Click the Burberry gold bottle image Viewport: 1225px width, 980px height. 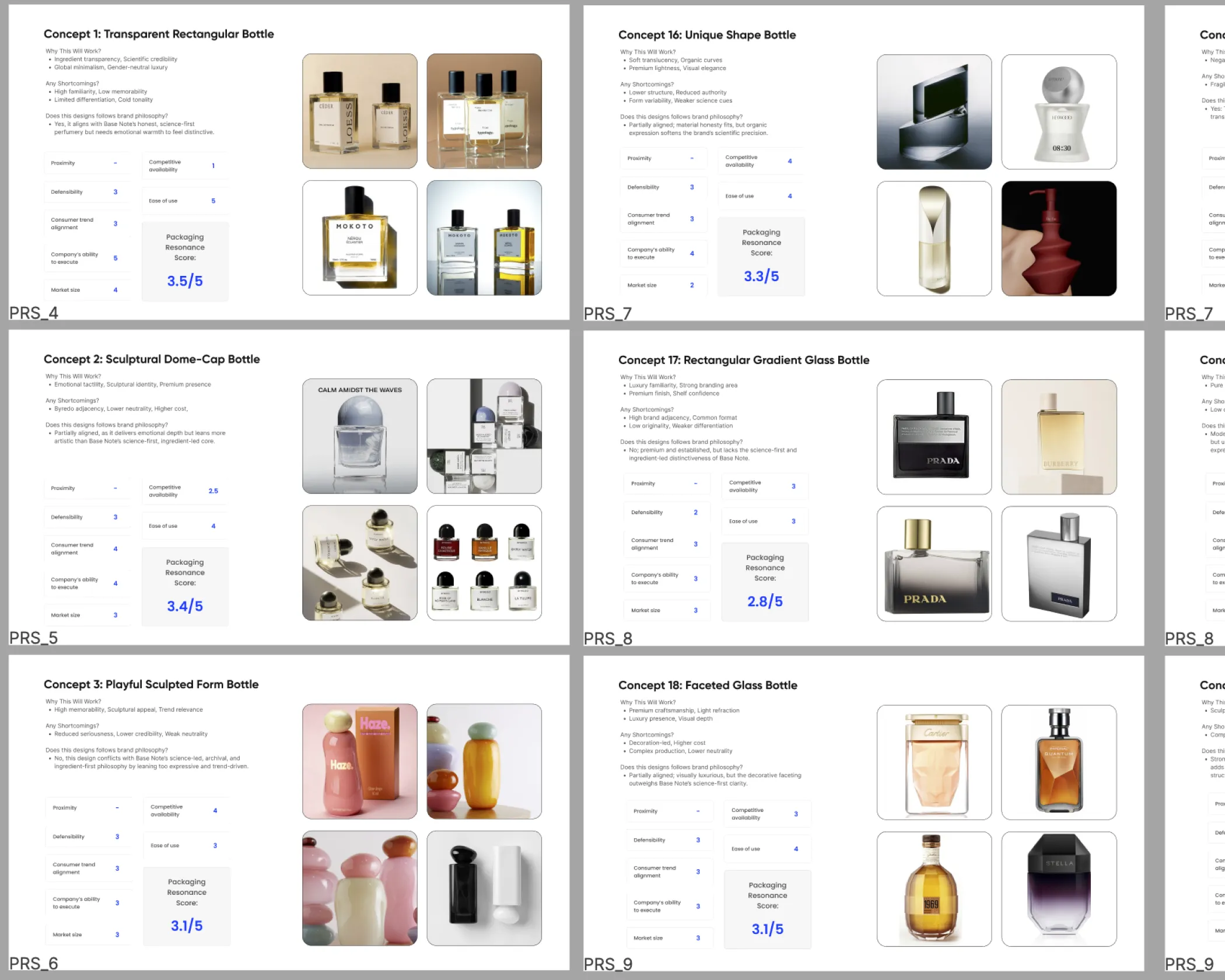click(x=1059, y=437)
